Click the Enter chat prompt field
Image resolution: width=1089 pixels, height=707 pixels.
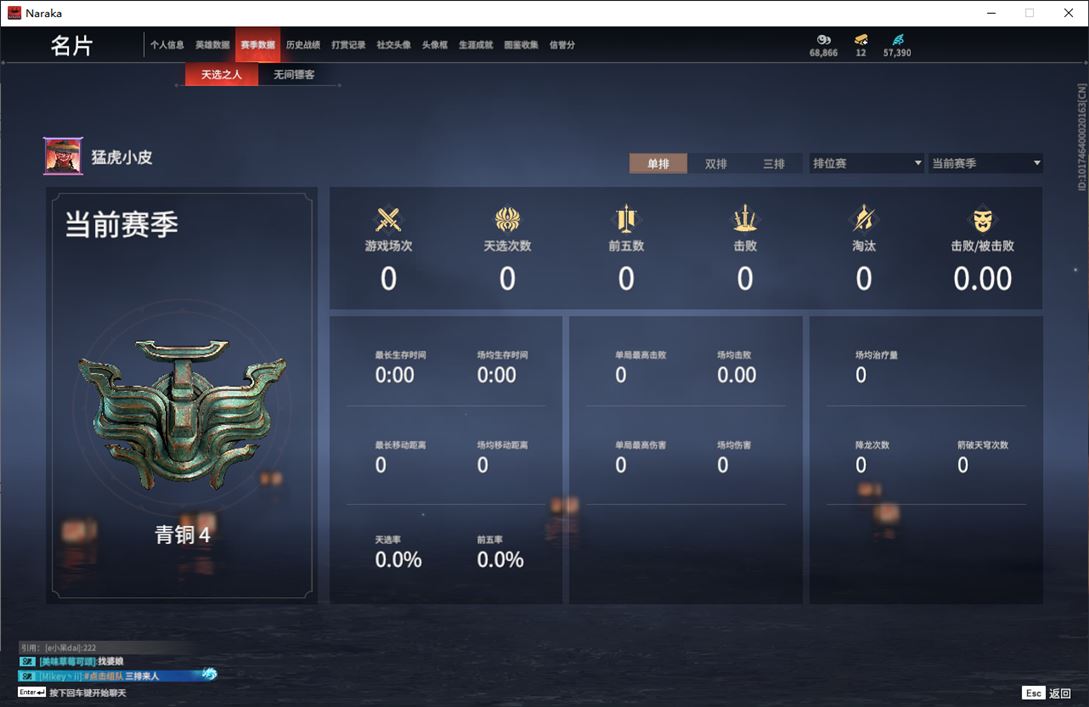[72, 692]
